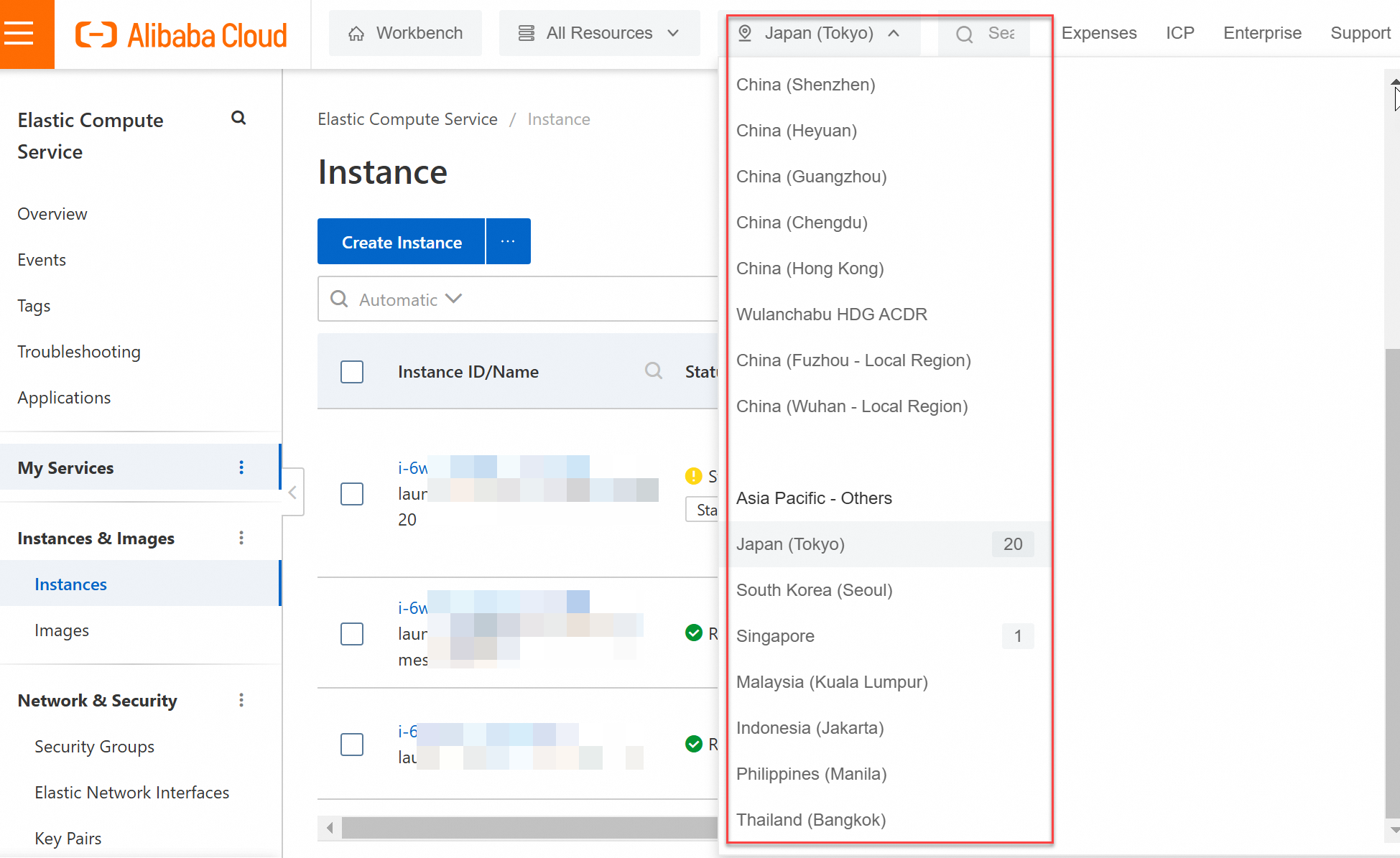The image size is (1400, 858).
Task: Select Images in sidebar
Action: [x=62, y=630]
